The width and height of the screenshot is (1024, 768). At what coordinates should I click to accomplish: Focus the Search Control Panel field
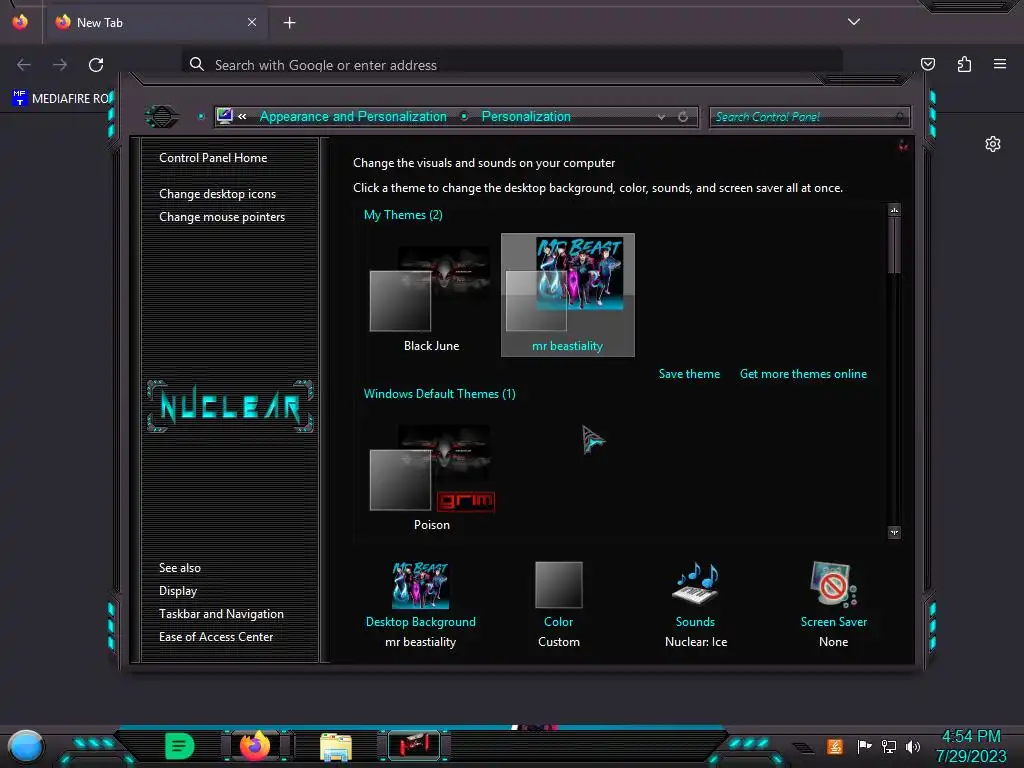(810, 117)
